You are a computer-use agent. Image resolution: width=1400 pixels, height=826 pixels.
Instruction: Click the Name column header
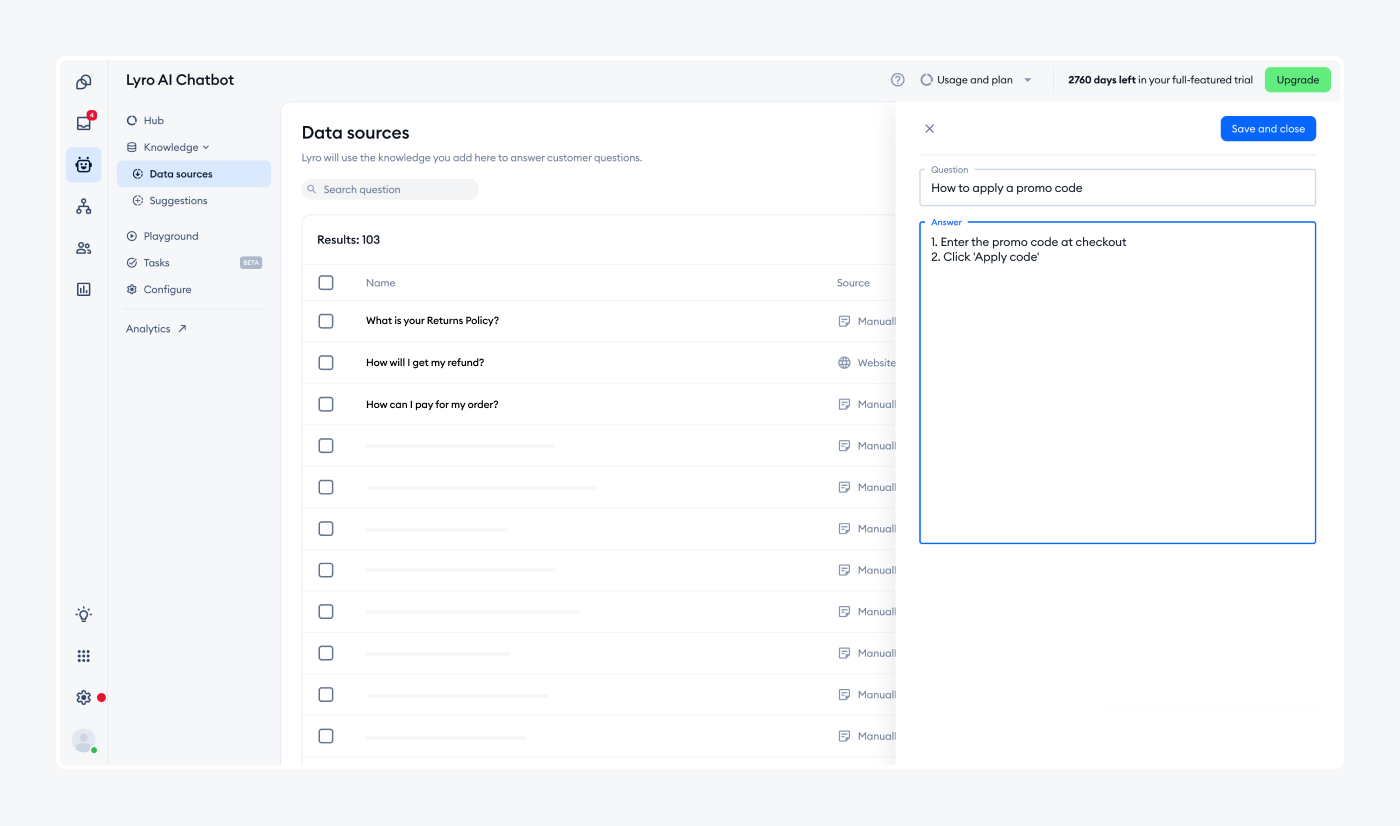[x=380, y=283]
